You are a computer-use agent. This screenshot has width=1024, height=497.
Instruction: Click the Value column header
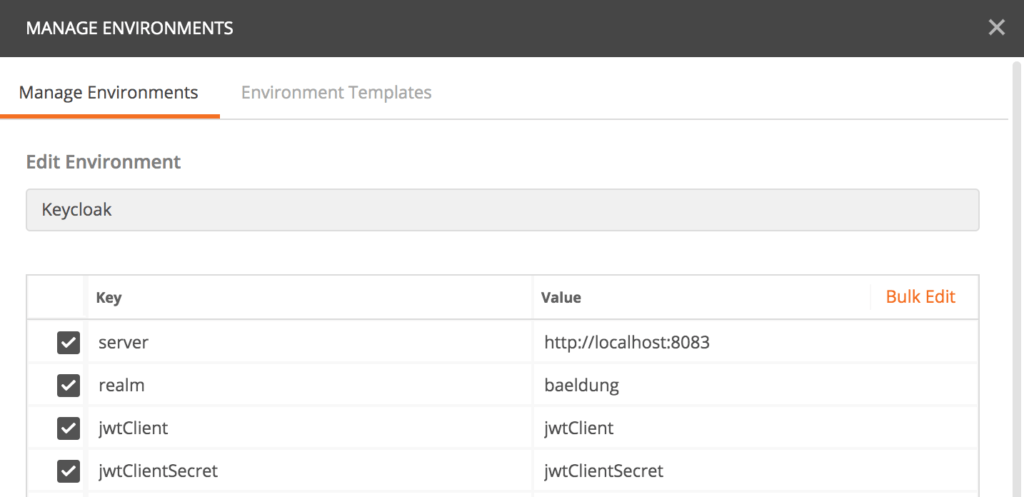(561, 298)
